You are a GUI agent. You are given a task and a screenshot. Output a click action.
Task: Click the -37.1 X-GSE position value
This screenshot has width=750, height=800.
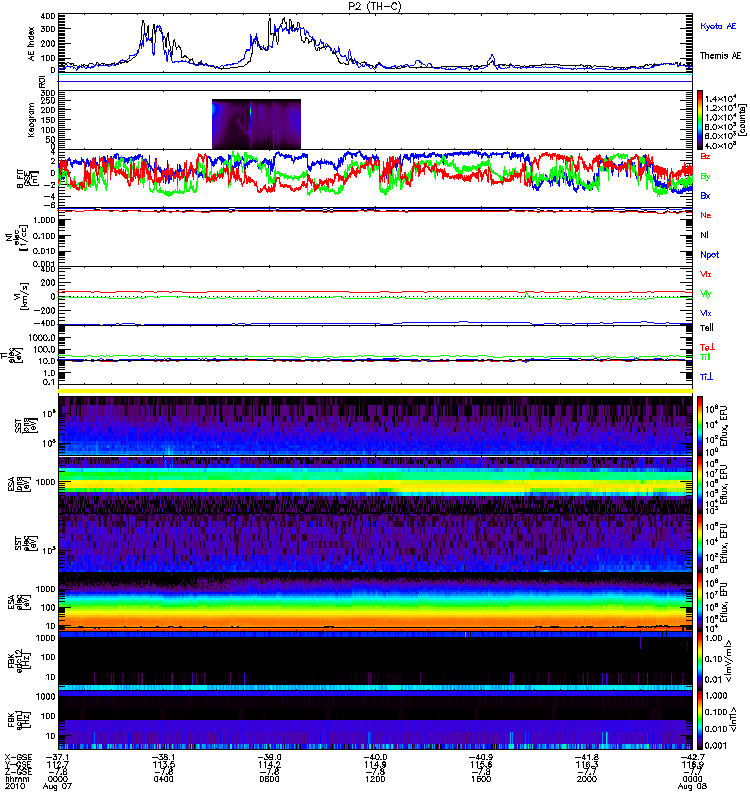(58, 757)
